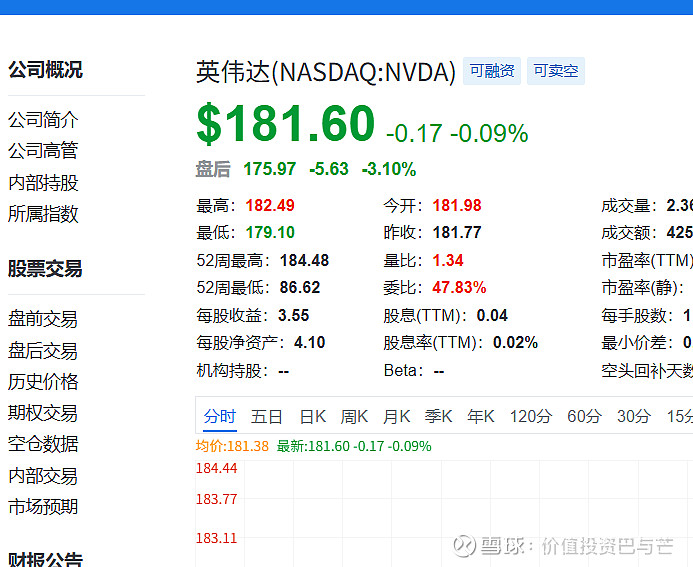Click the 量比 value 1.34
Image resolution: width=693 pixels, height=567 pixels.
448,260
